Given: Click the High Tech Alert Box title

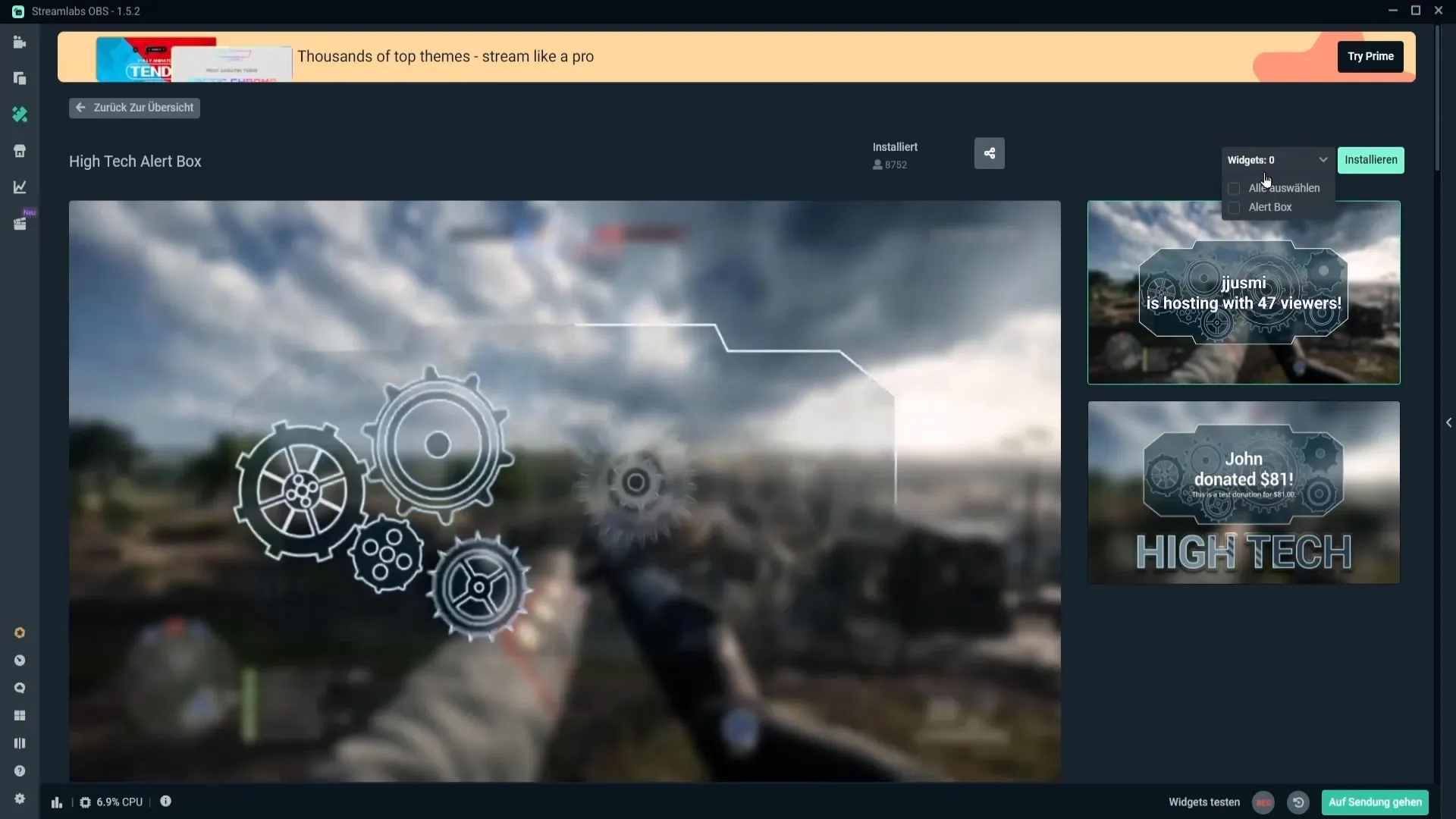Looking at the screenshot, I should point(135,162).
